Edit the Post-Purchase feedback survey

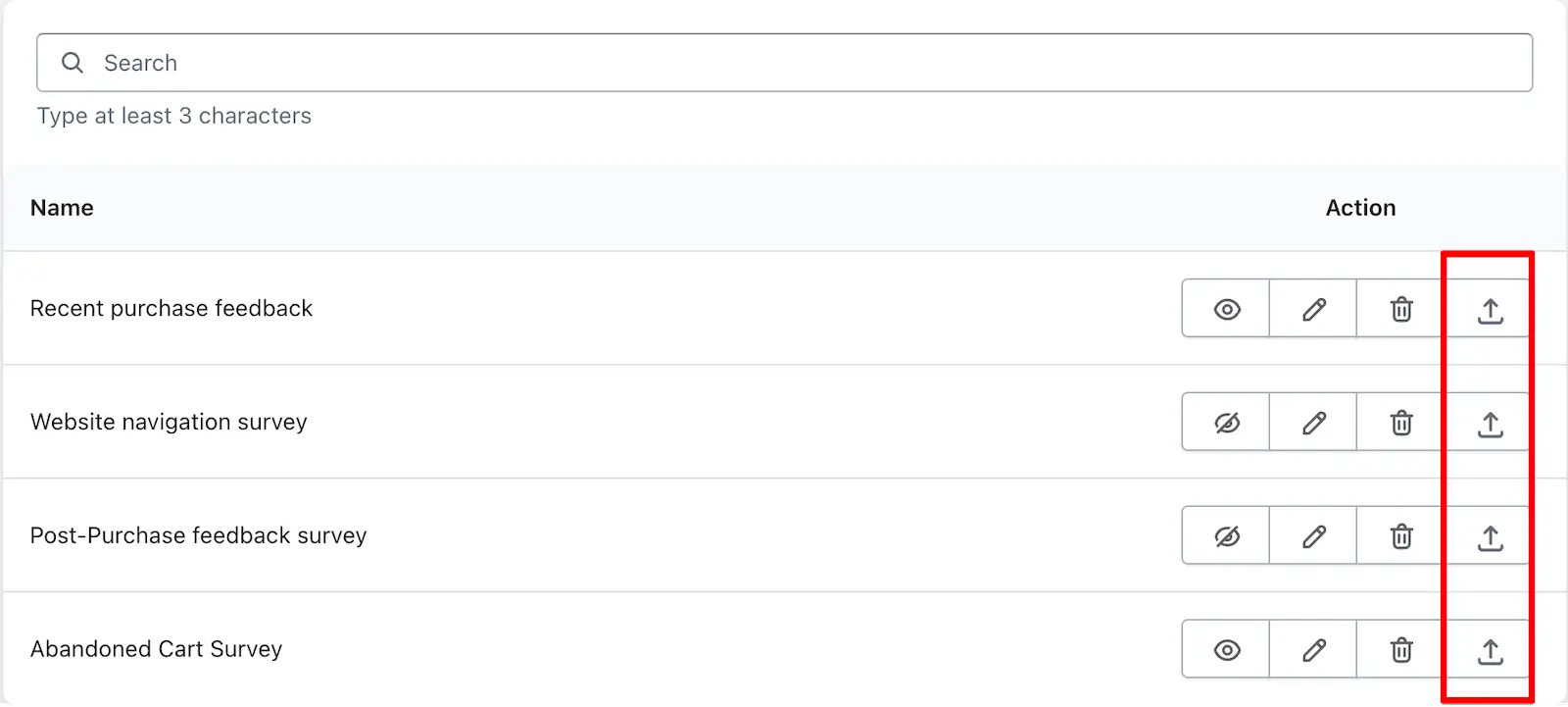click(x=1313, y=536)
